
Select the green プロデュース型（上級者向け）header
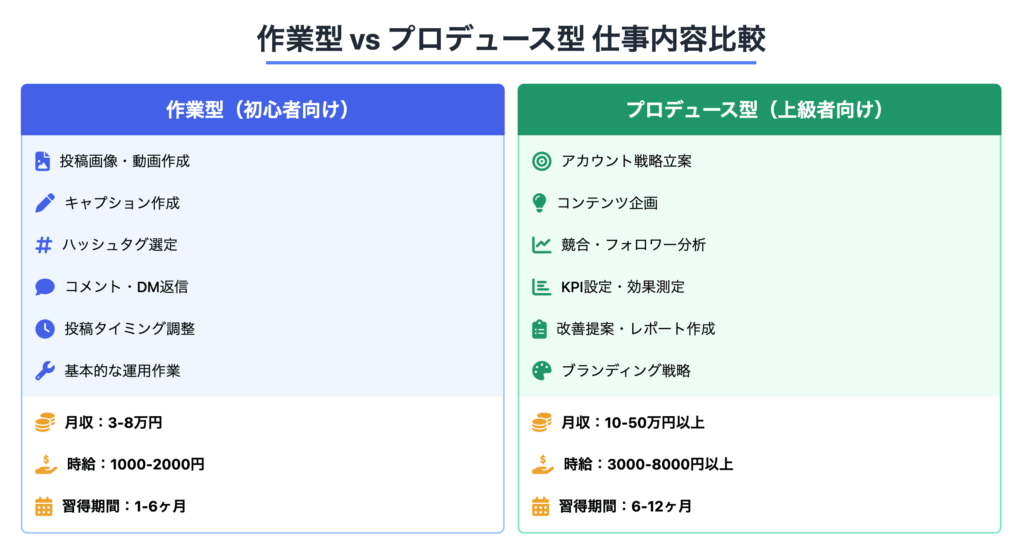pyautogui.click(x=759, y=110)
